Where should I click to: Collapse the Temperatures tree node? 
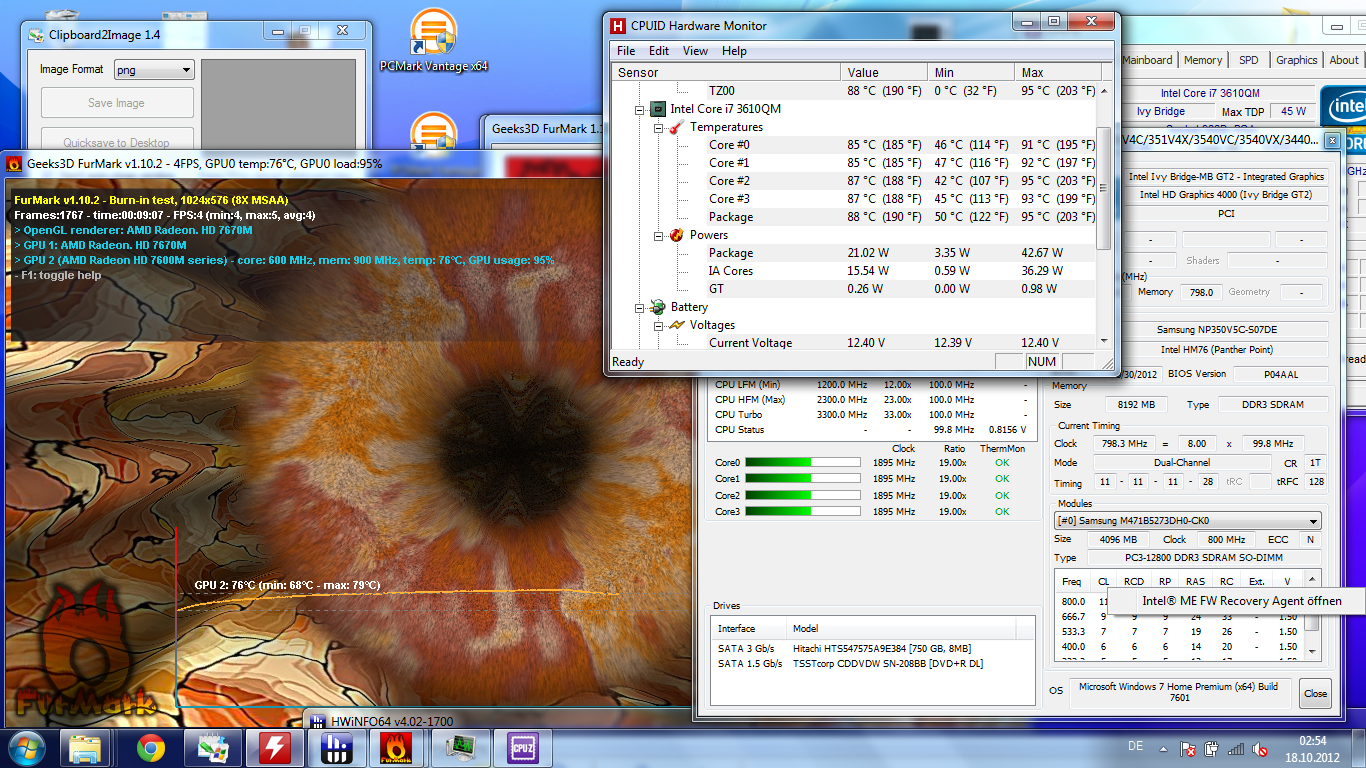[x=658, y=127]
